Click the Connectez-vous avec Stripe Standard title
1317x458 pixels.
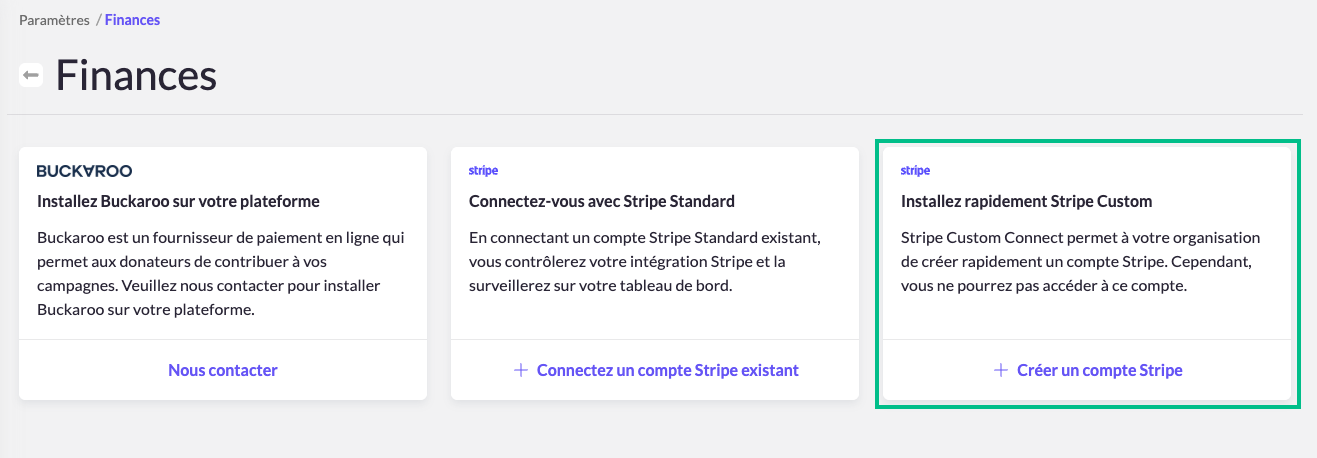tap(602, 201)
